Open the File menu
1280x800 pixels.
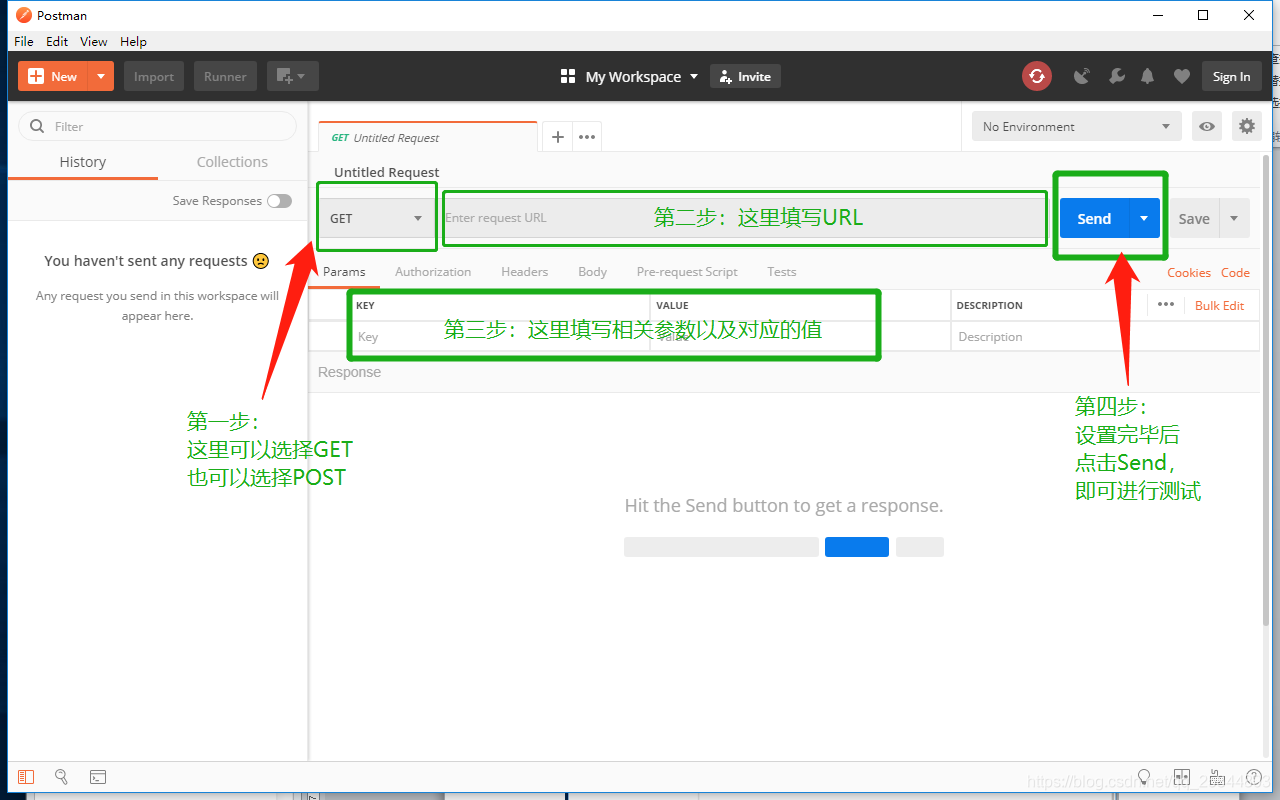pyautogui.click(x=24, y=41)
